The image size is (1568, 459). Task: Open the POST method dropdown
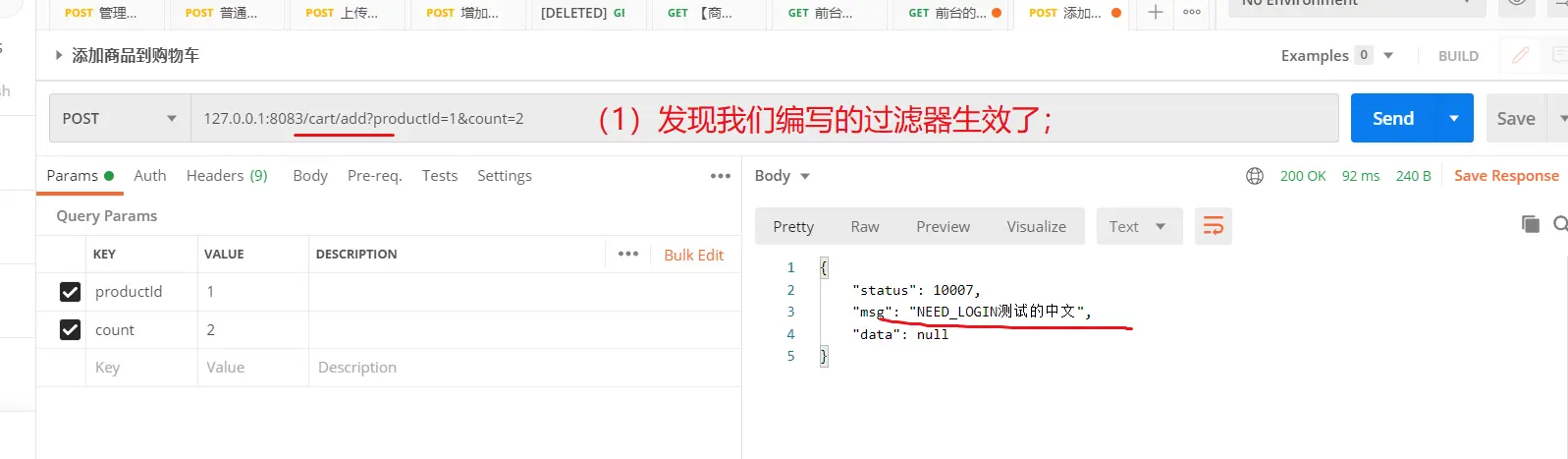[x=120, y=119]
